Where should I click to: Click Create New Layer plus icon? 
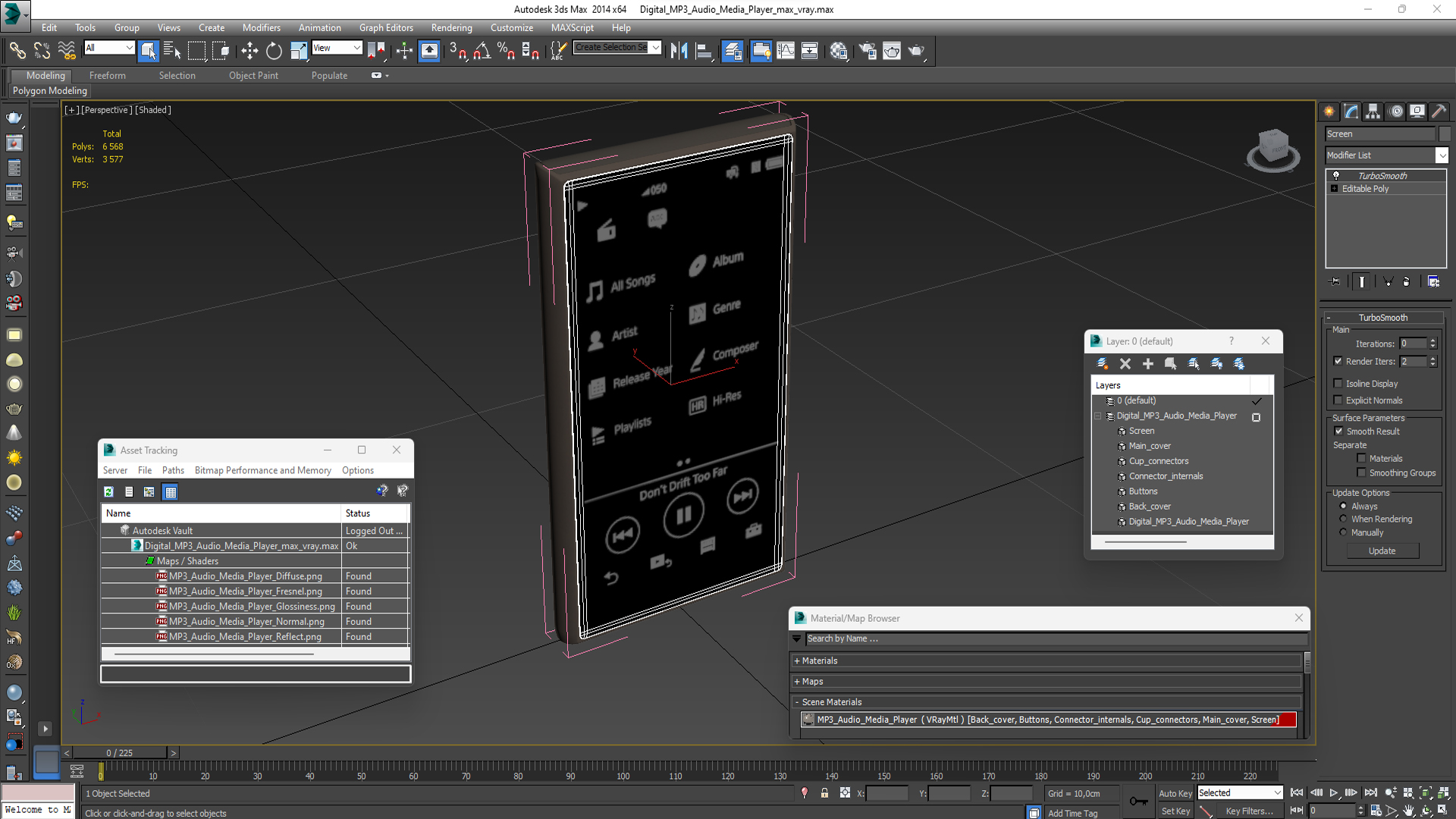point(1148,364)
